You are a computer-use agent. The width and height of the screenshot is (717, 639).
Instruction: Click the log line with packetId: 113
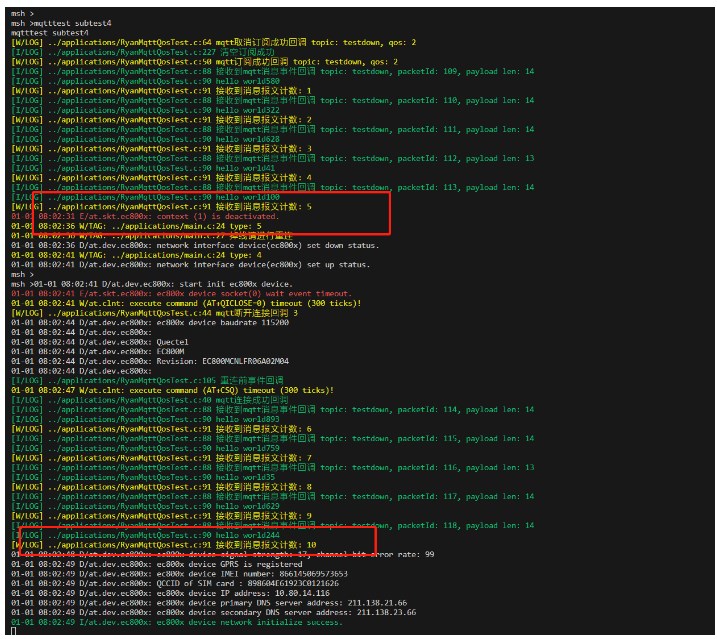(x=273, y=187)
